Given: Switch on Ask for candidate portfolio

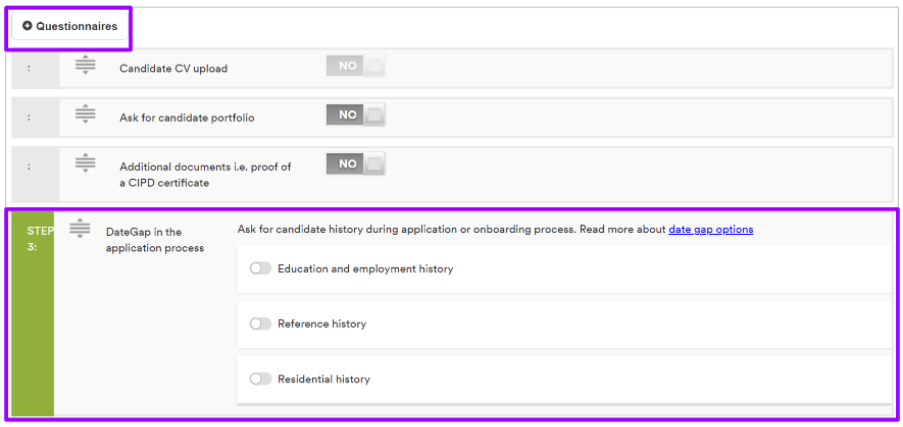Looking at the screenshot, I should (x=355, y=115).
